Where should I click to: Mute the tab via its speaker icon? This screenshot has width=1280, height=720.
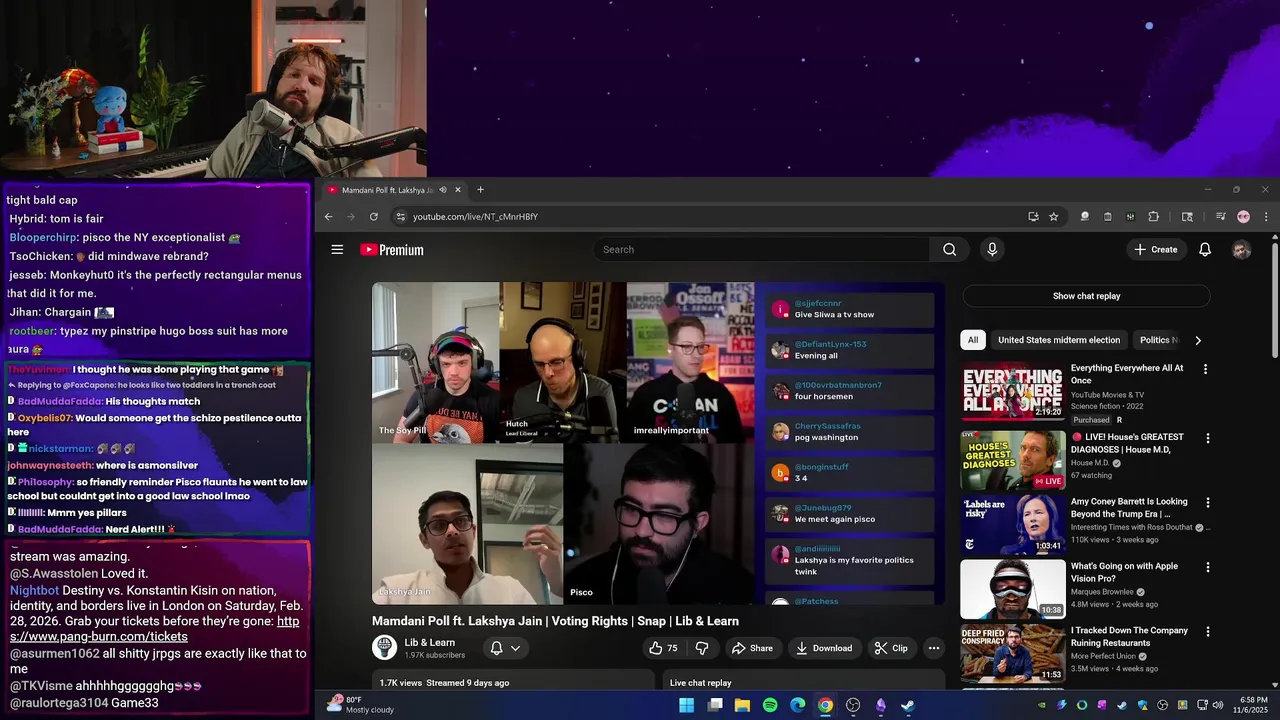click(443, 190)
